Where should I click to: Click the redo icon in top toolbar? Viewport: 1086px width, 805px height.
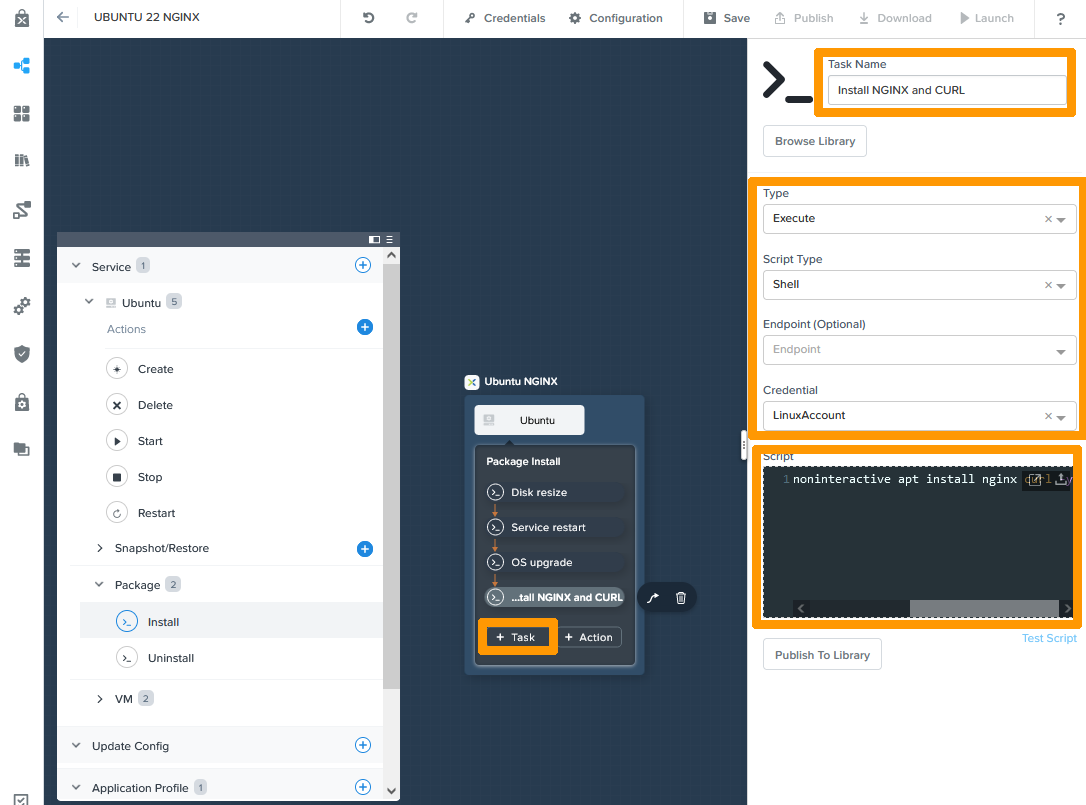(x=412, y=18)
